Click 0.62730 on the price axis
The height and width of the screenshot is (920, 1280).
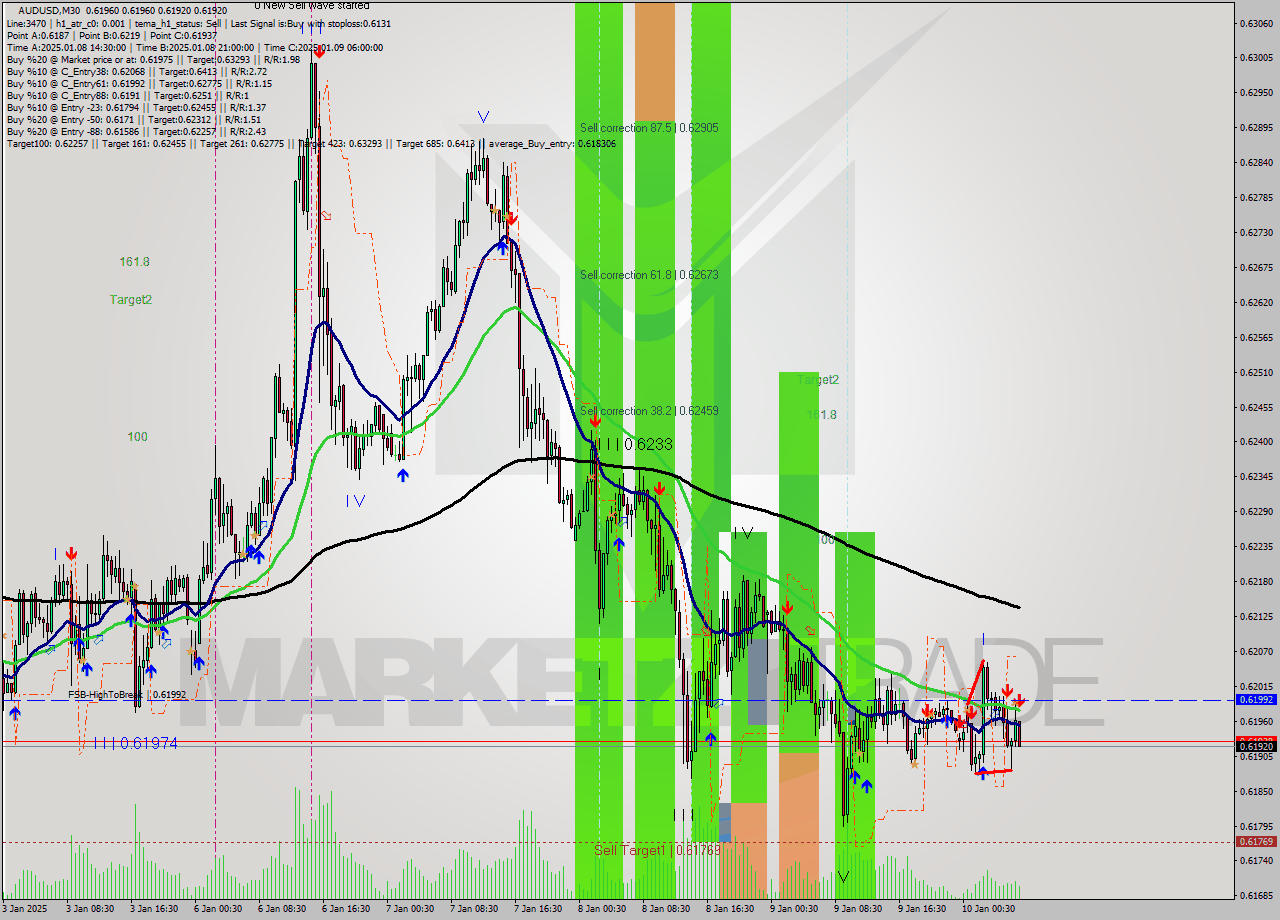(x=1257, y=232)
